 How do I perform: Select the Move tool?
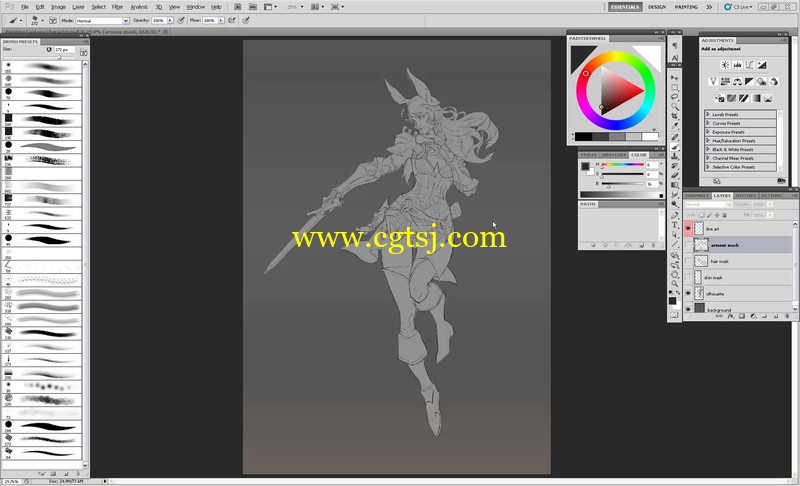coord(674,78)
